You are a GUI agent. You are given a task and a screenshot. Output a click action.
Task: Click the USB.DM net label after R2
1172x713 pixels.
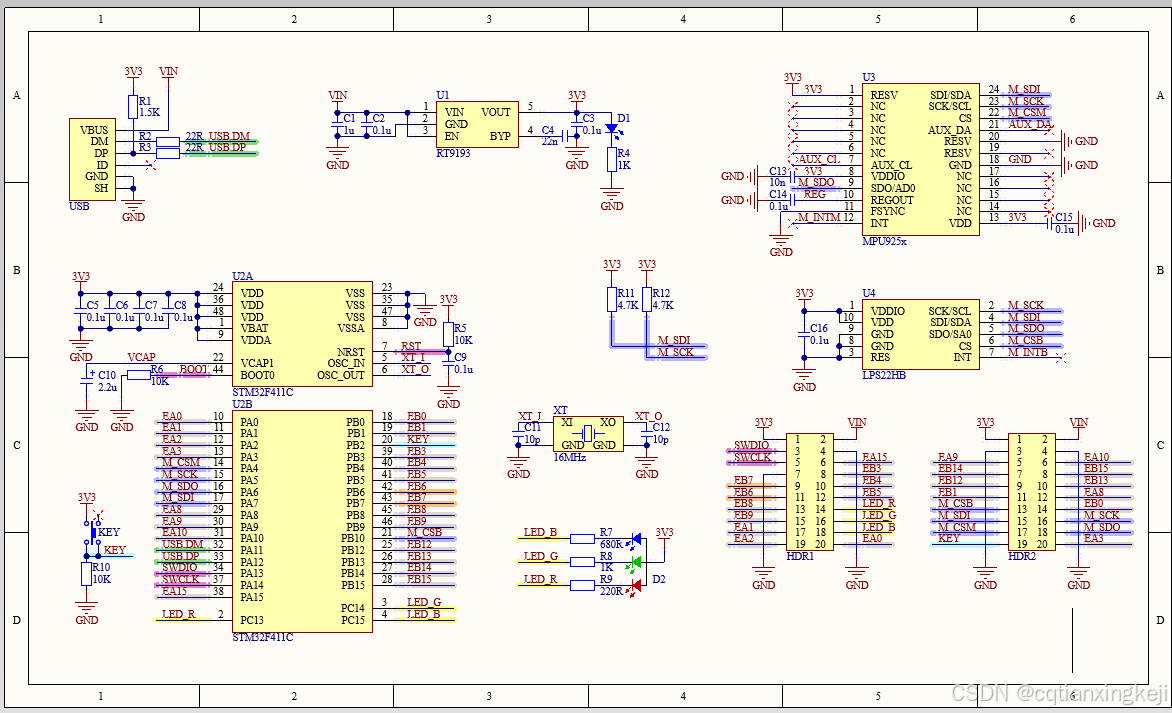(229, 136)
